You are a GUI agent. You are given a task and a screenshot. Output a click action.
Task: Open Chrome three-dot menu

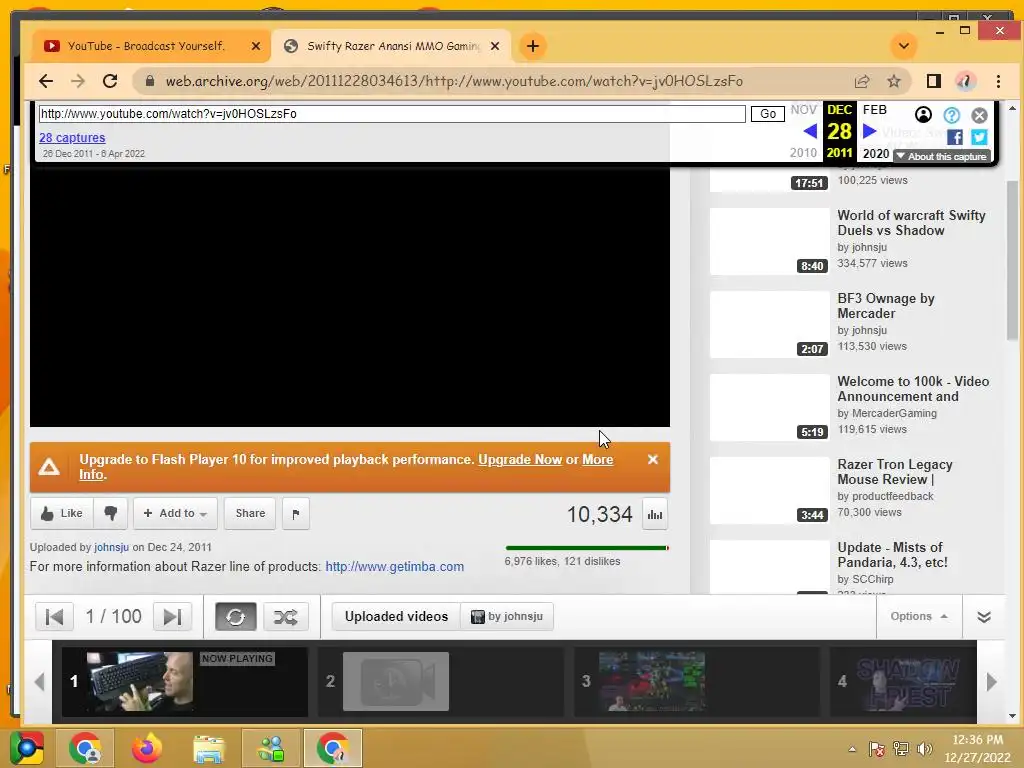(x=998, y=81)
